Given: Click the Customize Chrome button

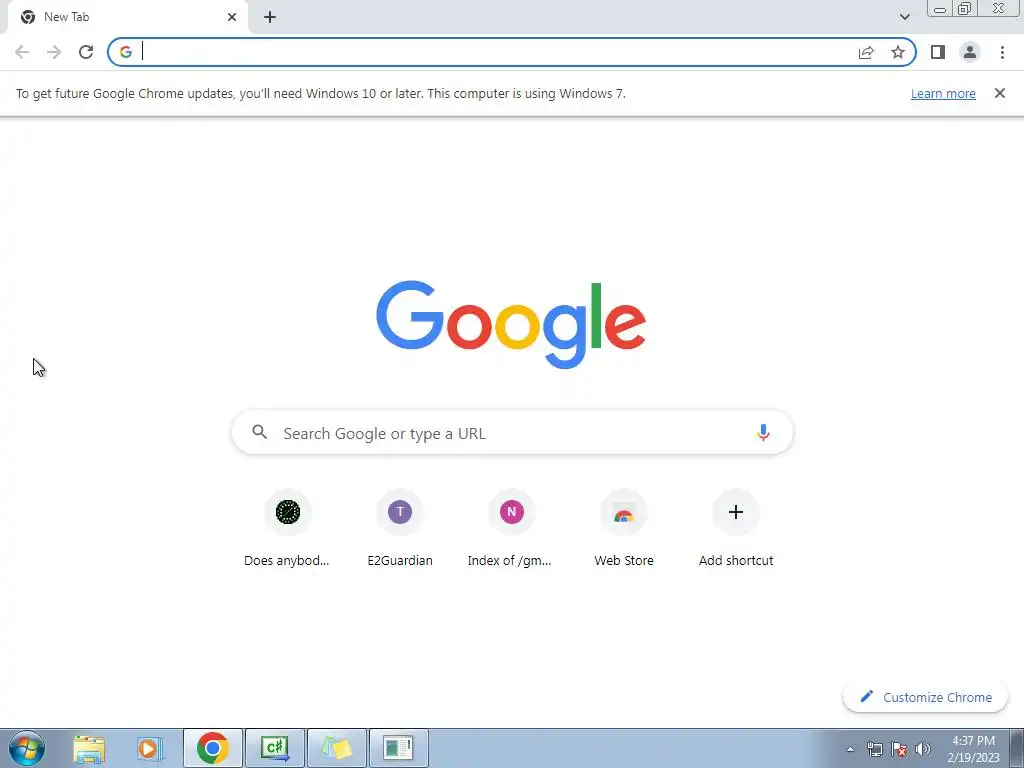Looking at the screenshot, I should 925,697.
